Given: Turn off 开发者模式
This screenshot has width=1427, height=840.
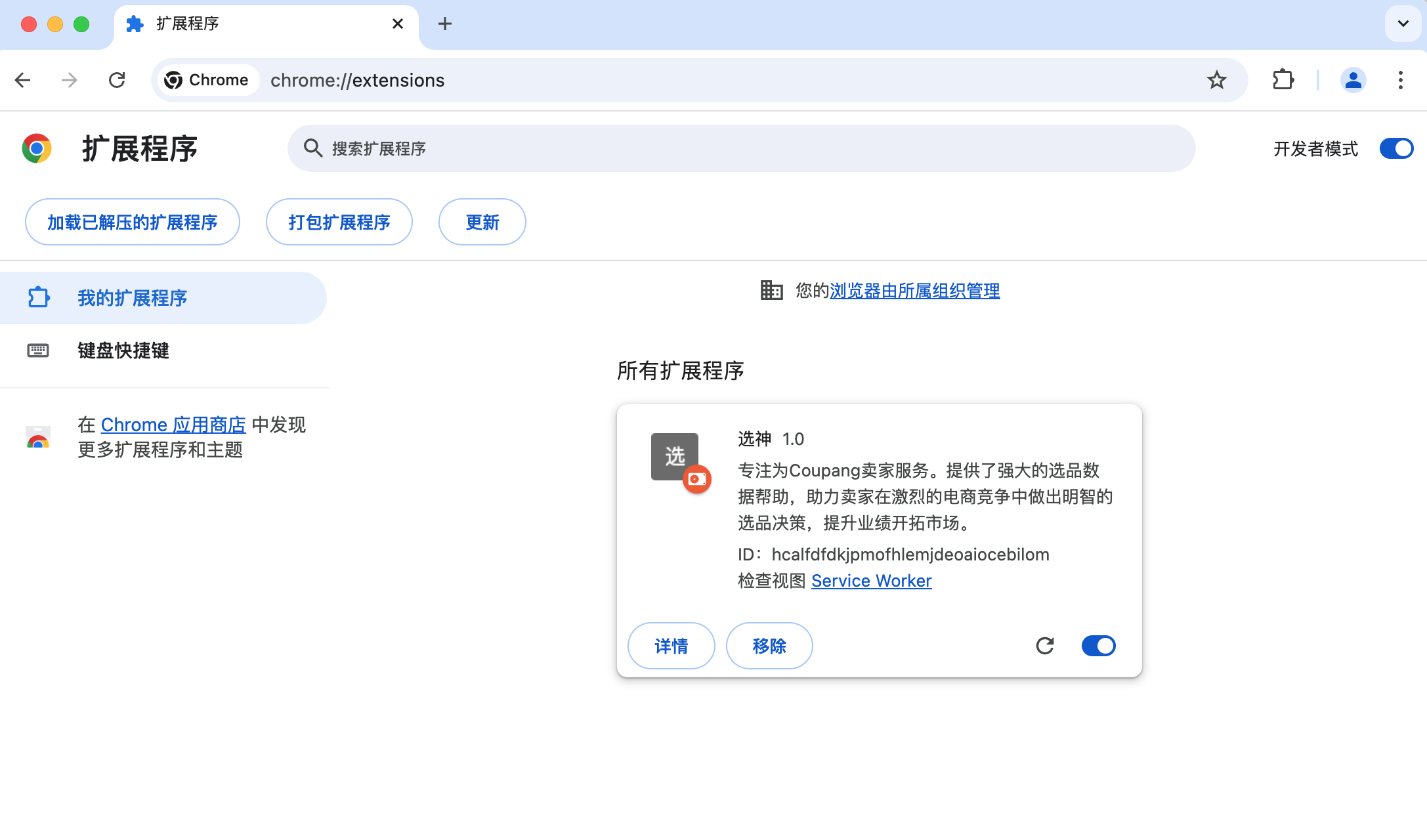Looking at the screenshot, I should 1396,148.
